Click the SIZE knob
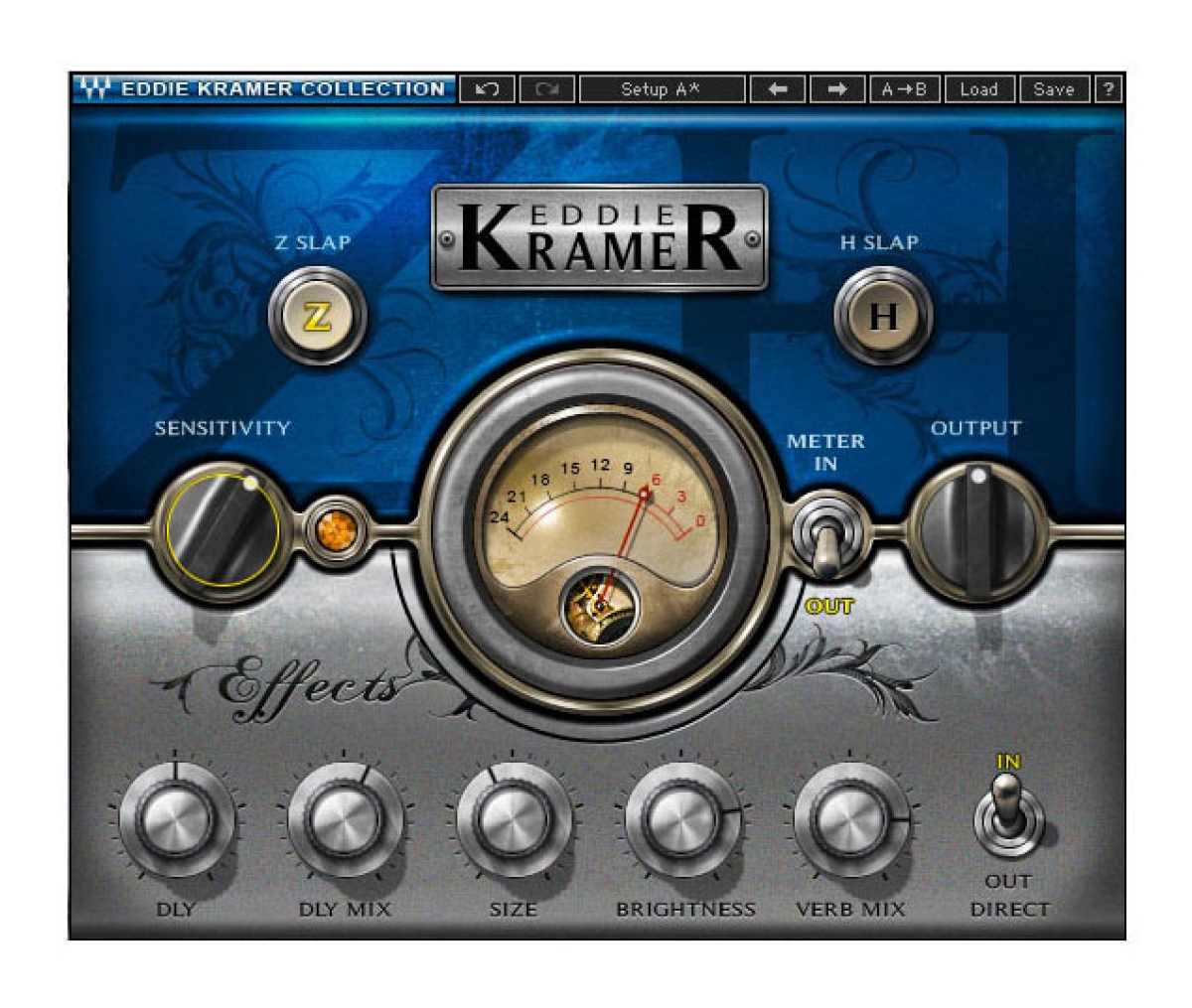This screenshot has width=1192, height=1008. coord(514,820)
